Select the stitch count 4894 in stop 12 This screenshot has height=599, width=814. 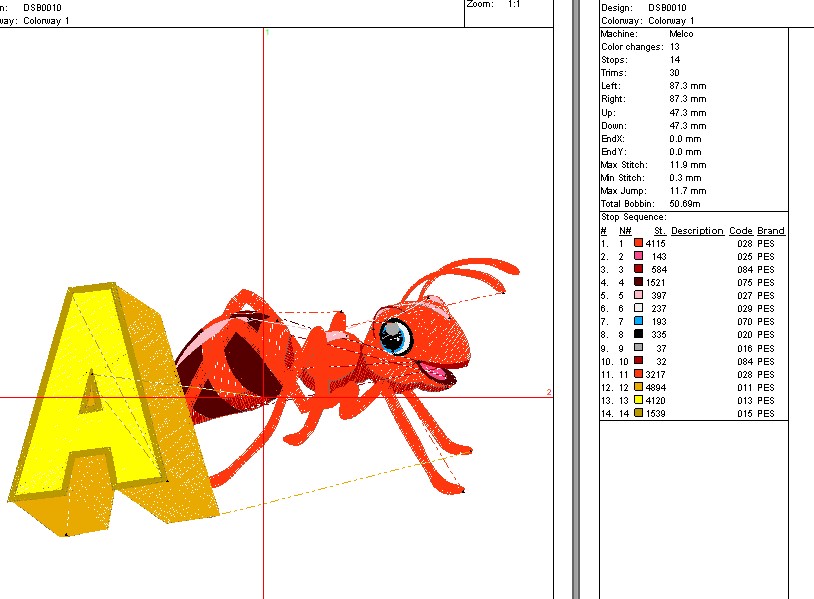pos(657,387)
